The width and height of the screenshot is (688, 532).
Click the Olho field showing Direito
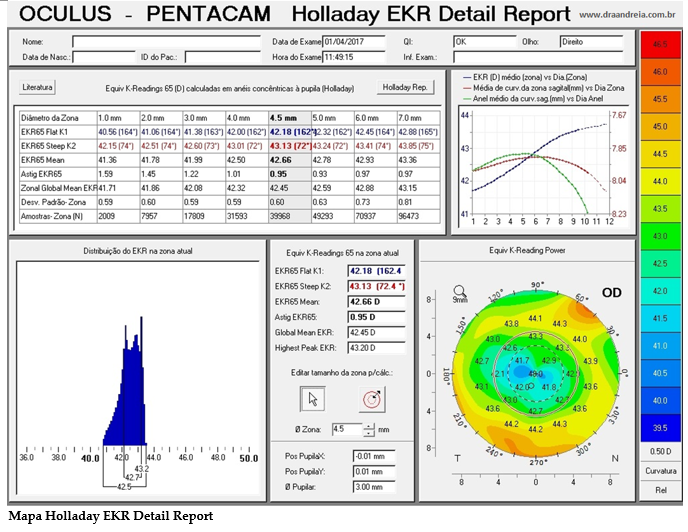point(591,42)
